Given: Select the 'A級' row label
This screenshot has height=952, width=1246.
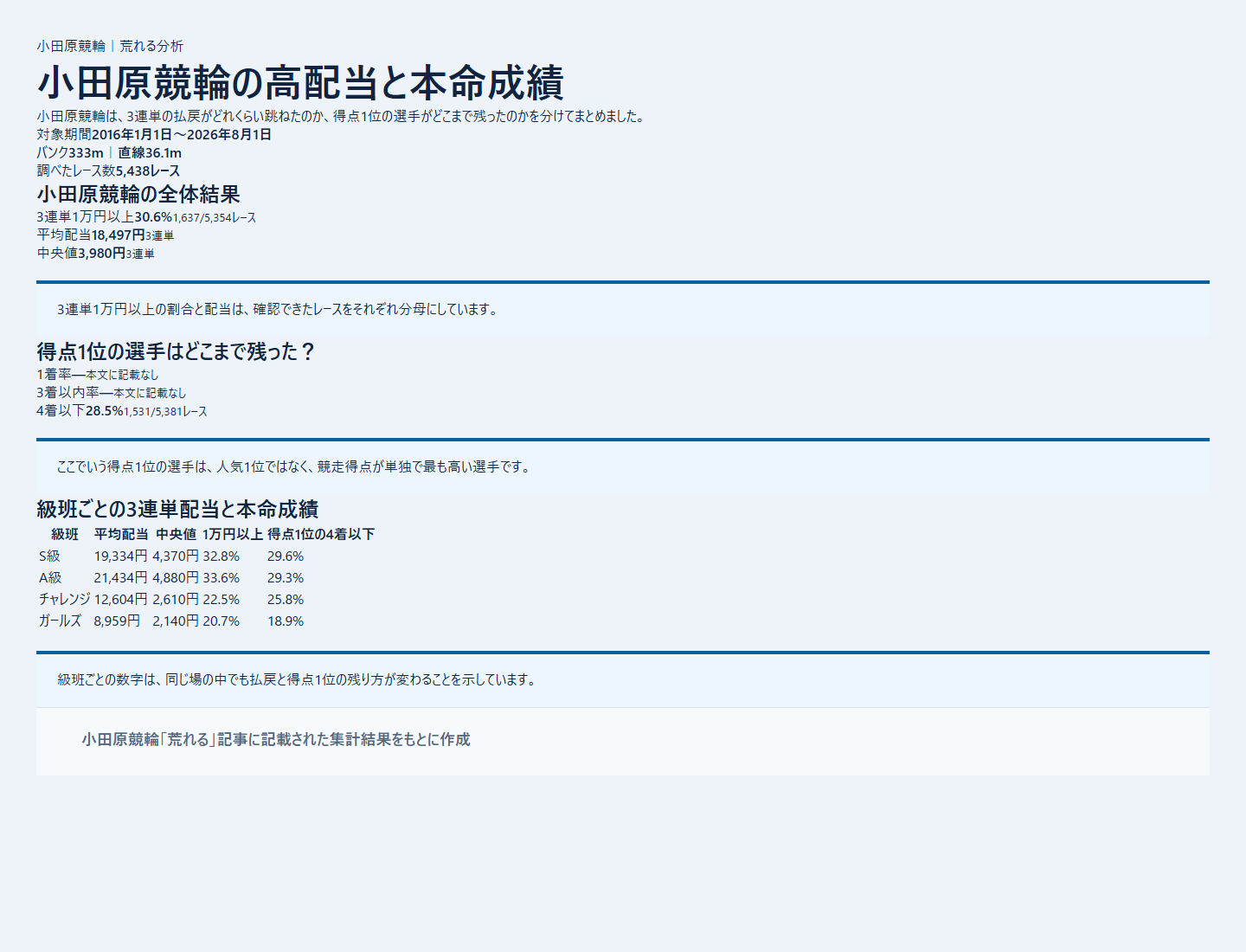Looking at the screenshot, I should [50, 577].
